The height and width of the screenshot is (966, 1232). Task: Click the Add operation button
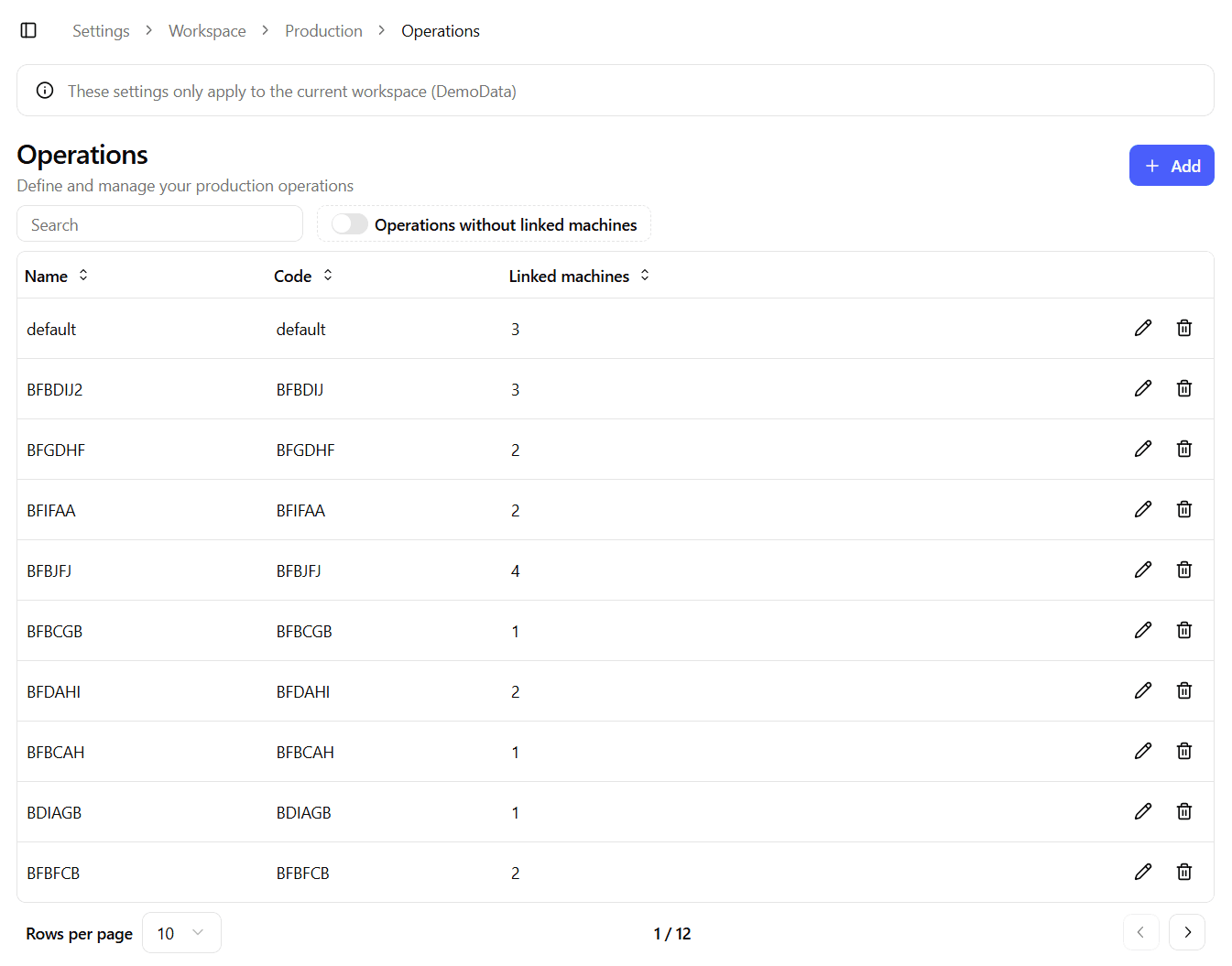pos(1171,166)
